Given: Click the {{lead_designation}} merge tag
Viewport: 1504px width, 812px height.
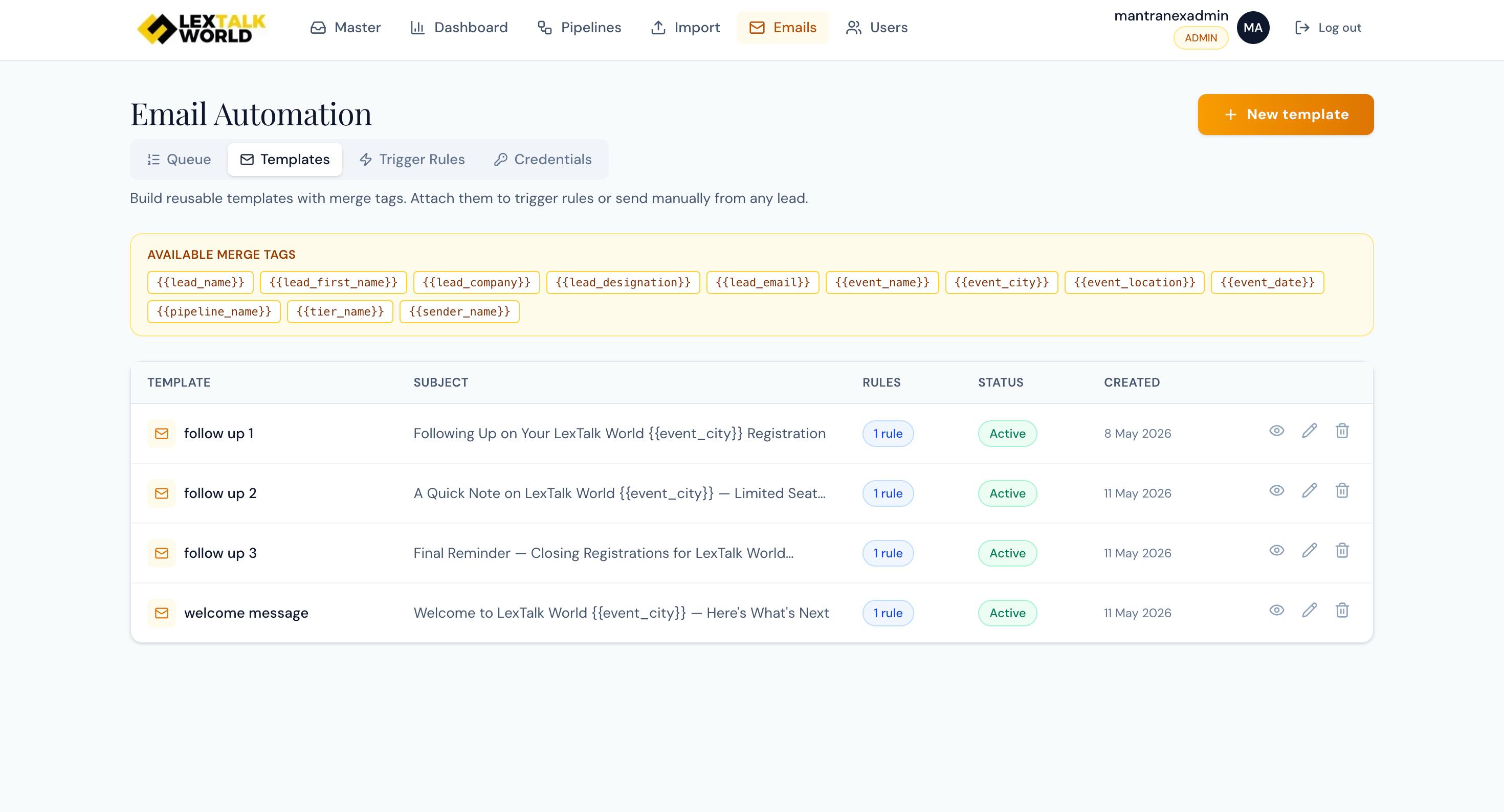Looking at the screenshot, I should 623,283.
